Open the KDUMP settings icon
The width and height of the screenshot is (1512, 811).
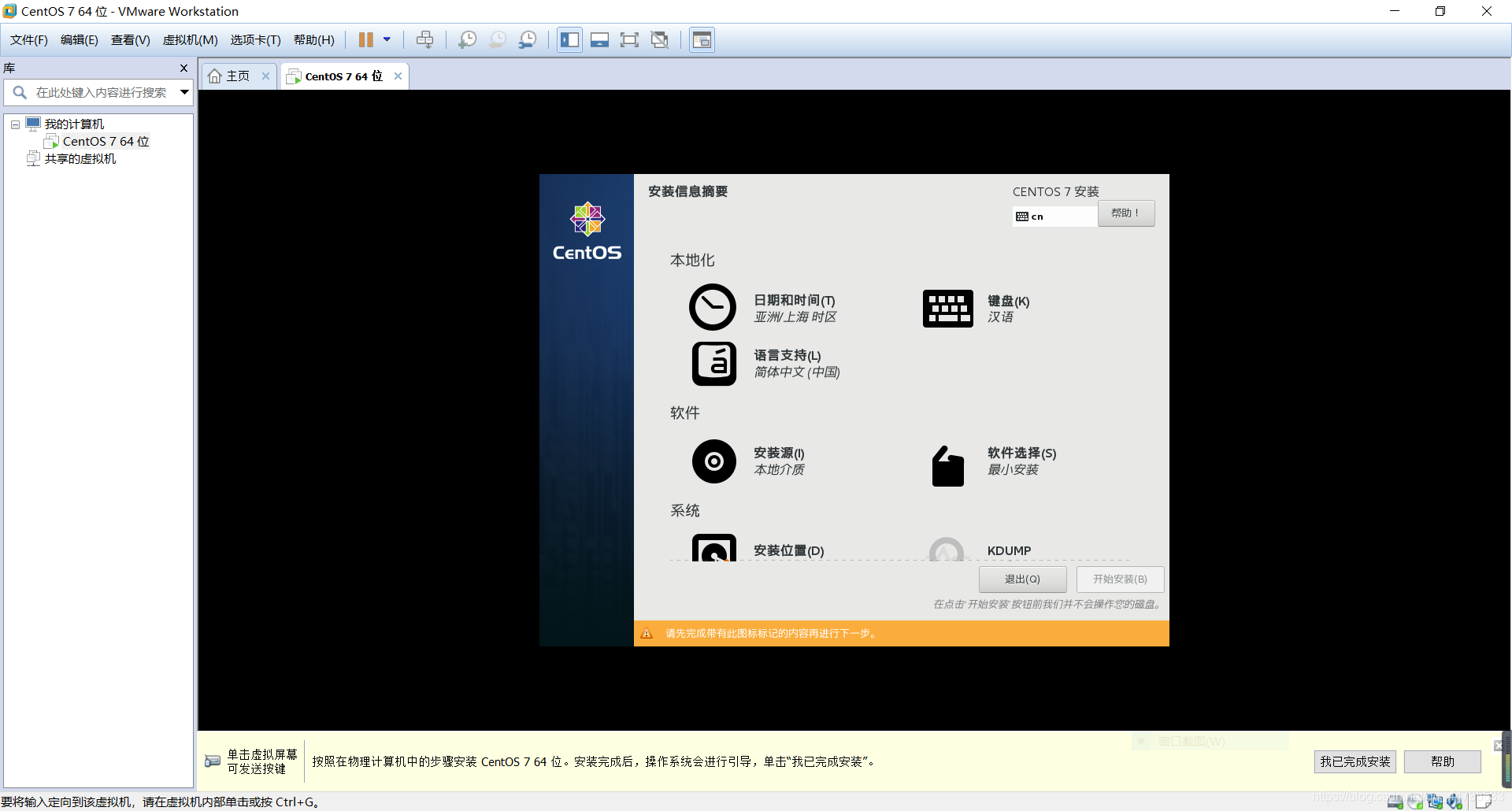947,549
